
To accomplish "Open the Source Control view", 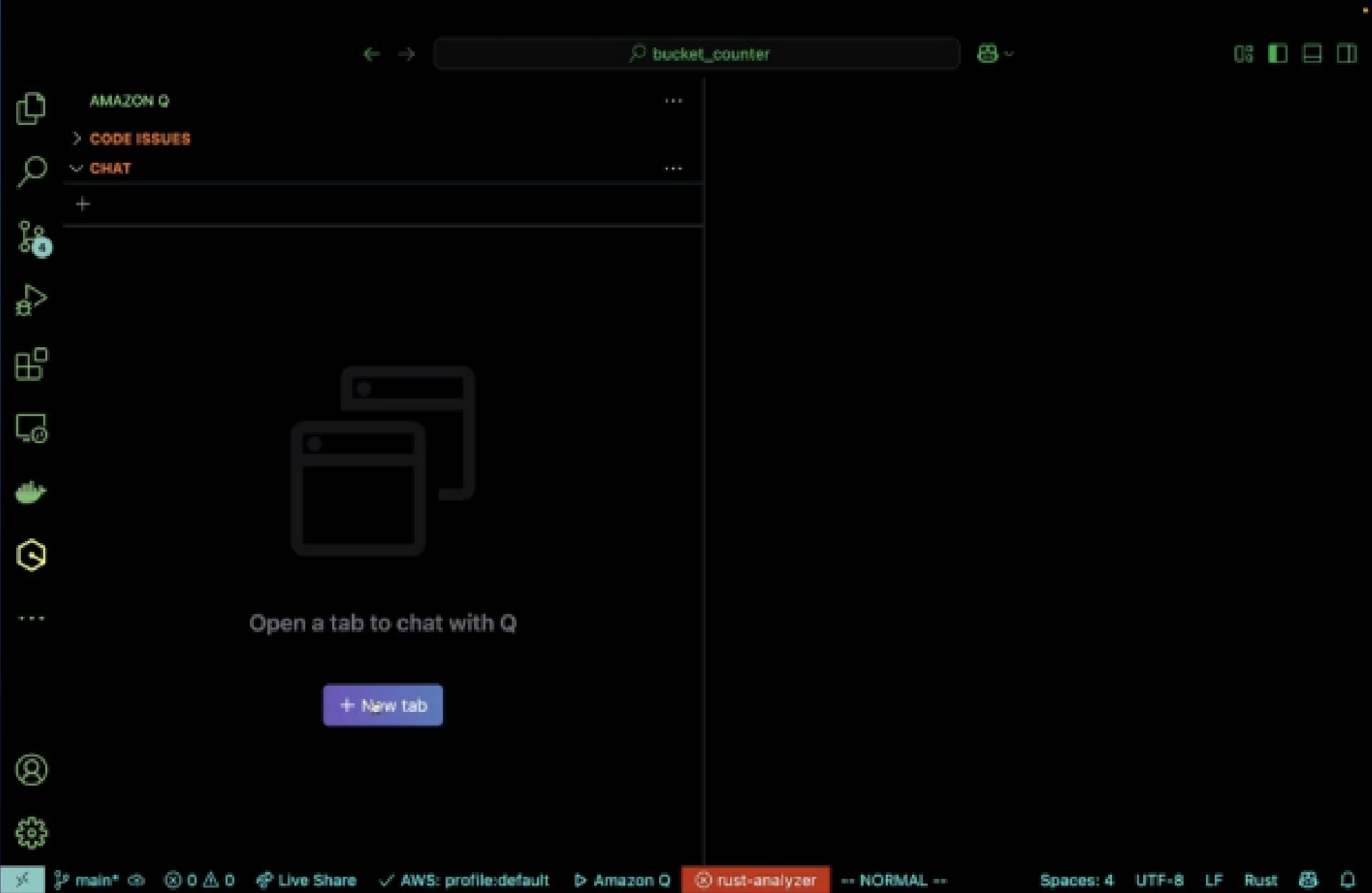I will coord(31,237).
